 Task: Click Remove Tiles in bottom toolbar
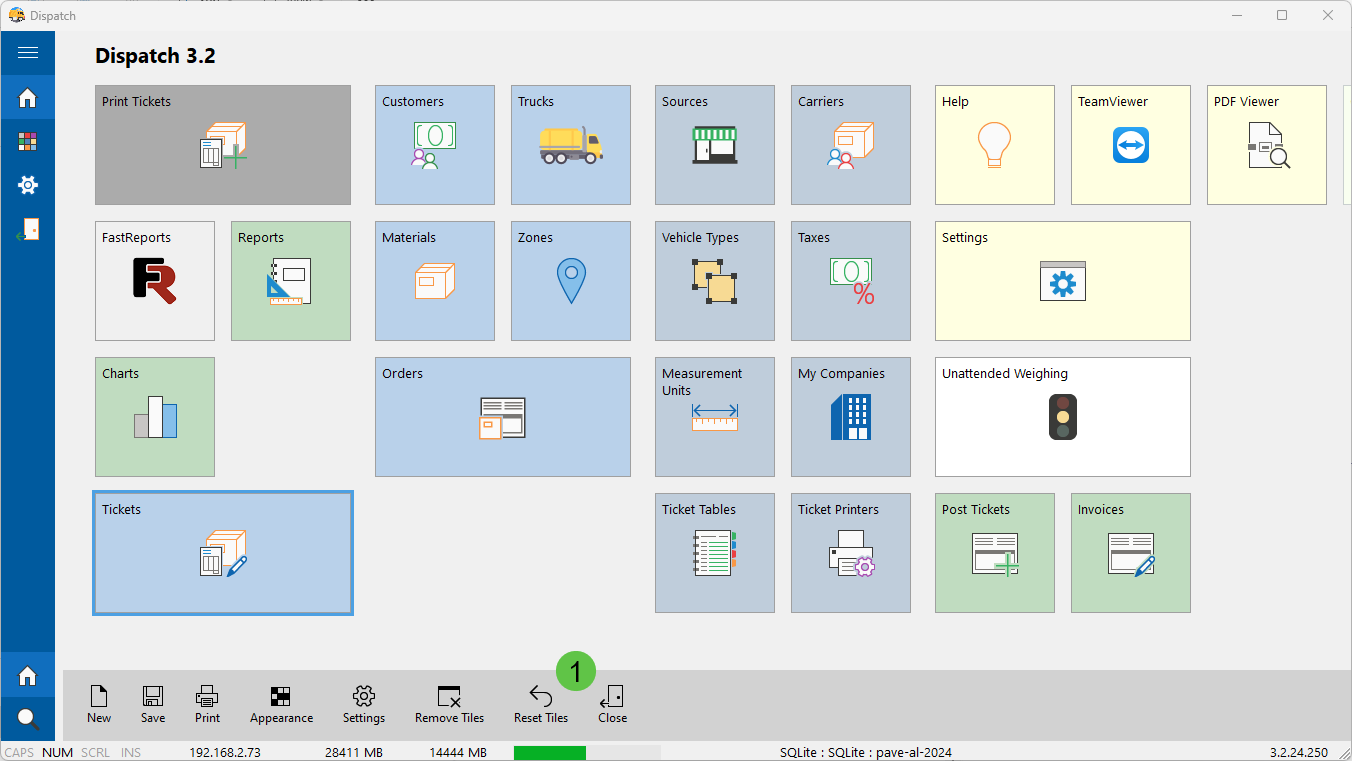click(449, 704)
